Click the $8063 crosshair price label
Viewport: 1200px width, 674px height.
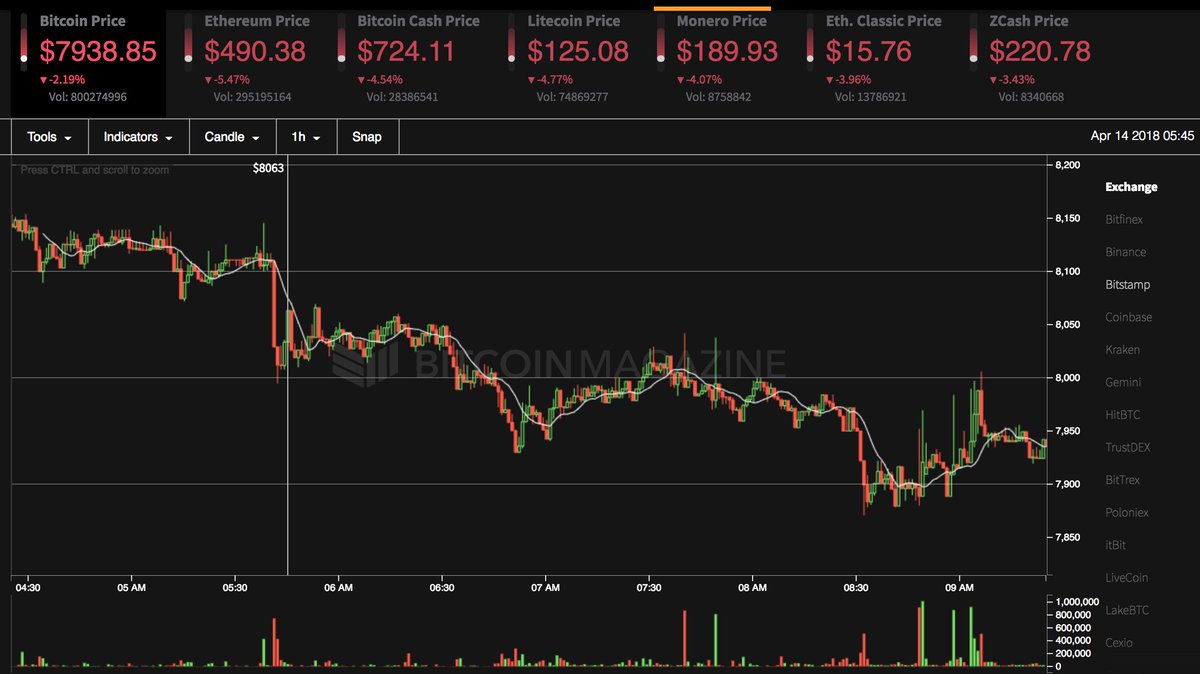(269, 169)
